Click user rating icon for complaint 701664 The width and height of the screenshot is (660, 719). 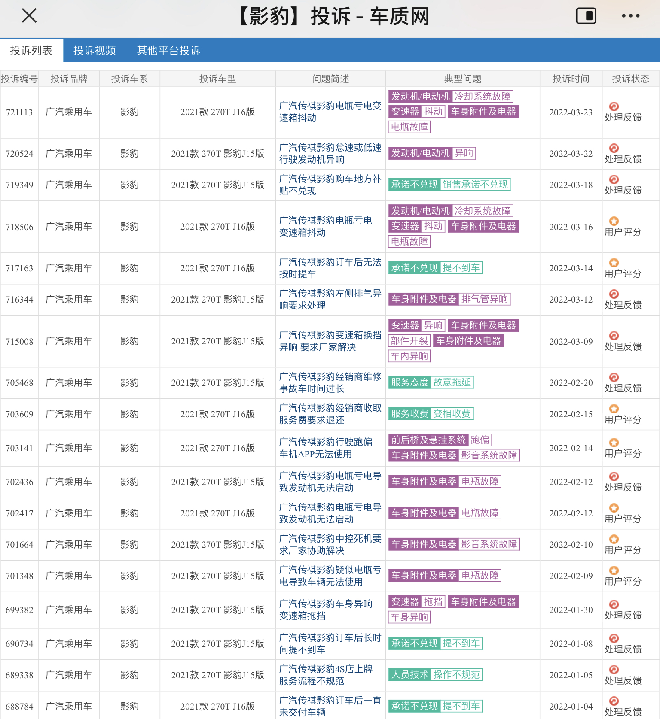614,539
